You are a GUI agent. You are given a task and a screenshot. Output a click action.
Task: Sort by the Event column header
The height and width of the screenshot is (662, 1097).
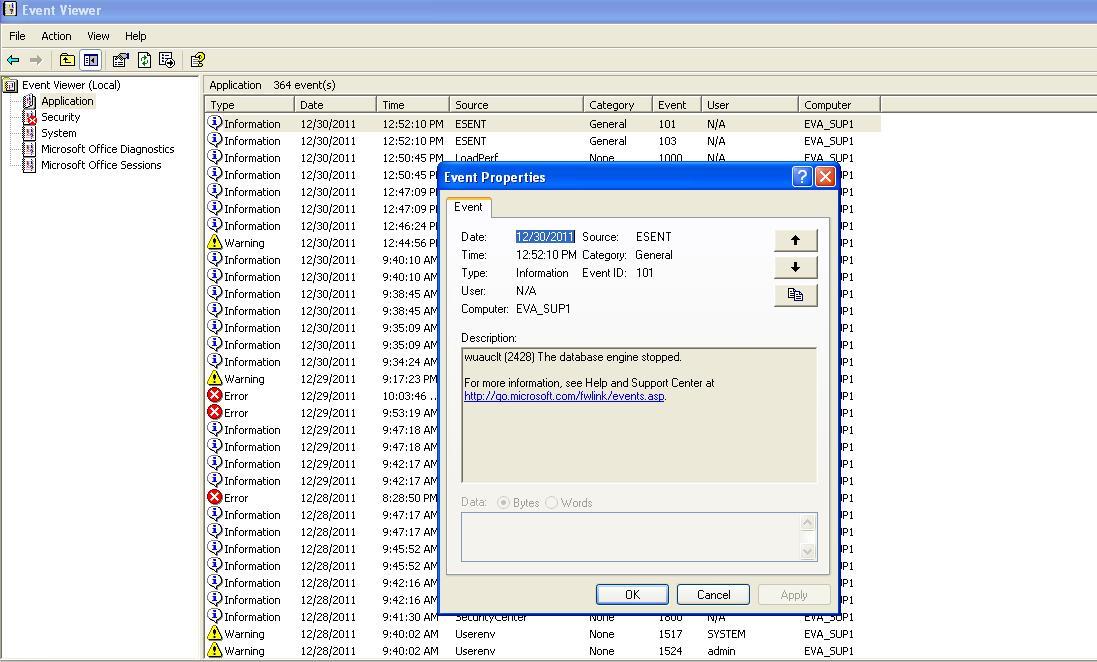(677, 105)
